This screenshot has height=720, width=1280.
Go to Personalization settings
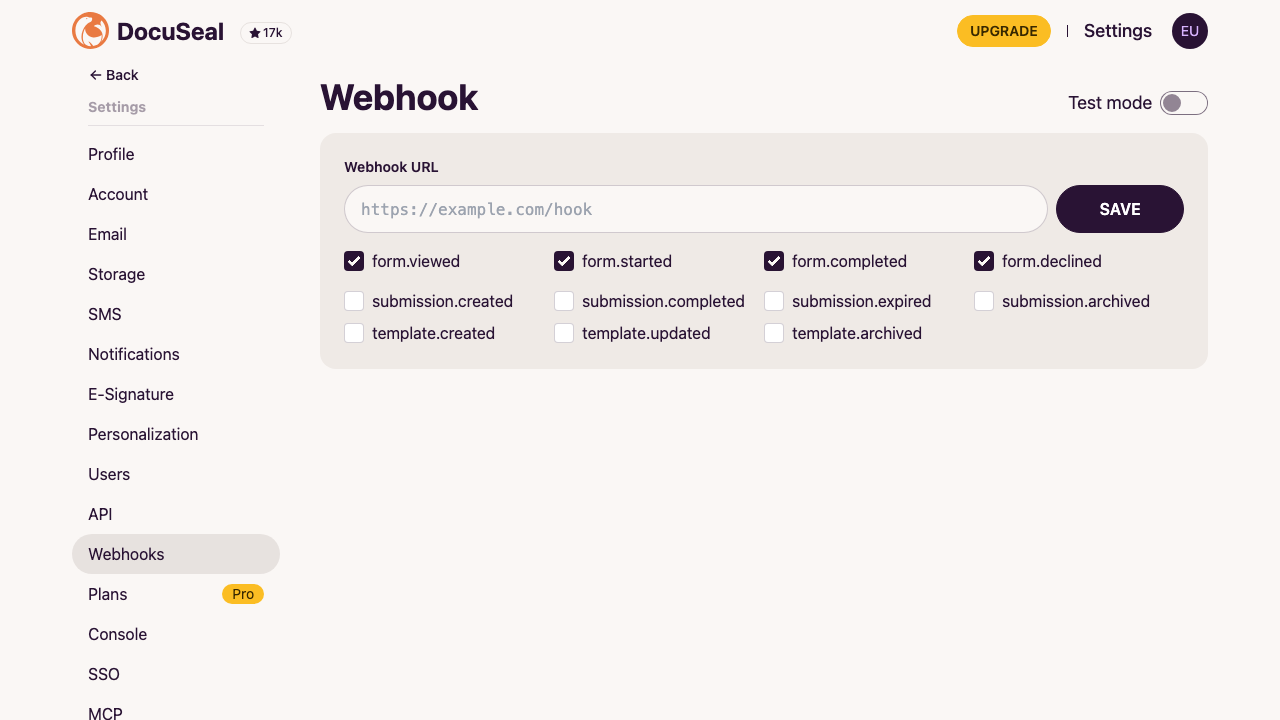click(x=176, y=434)
